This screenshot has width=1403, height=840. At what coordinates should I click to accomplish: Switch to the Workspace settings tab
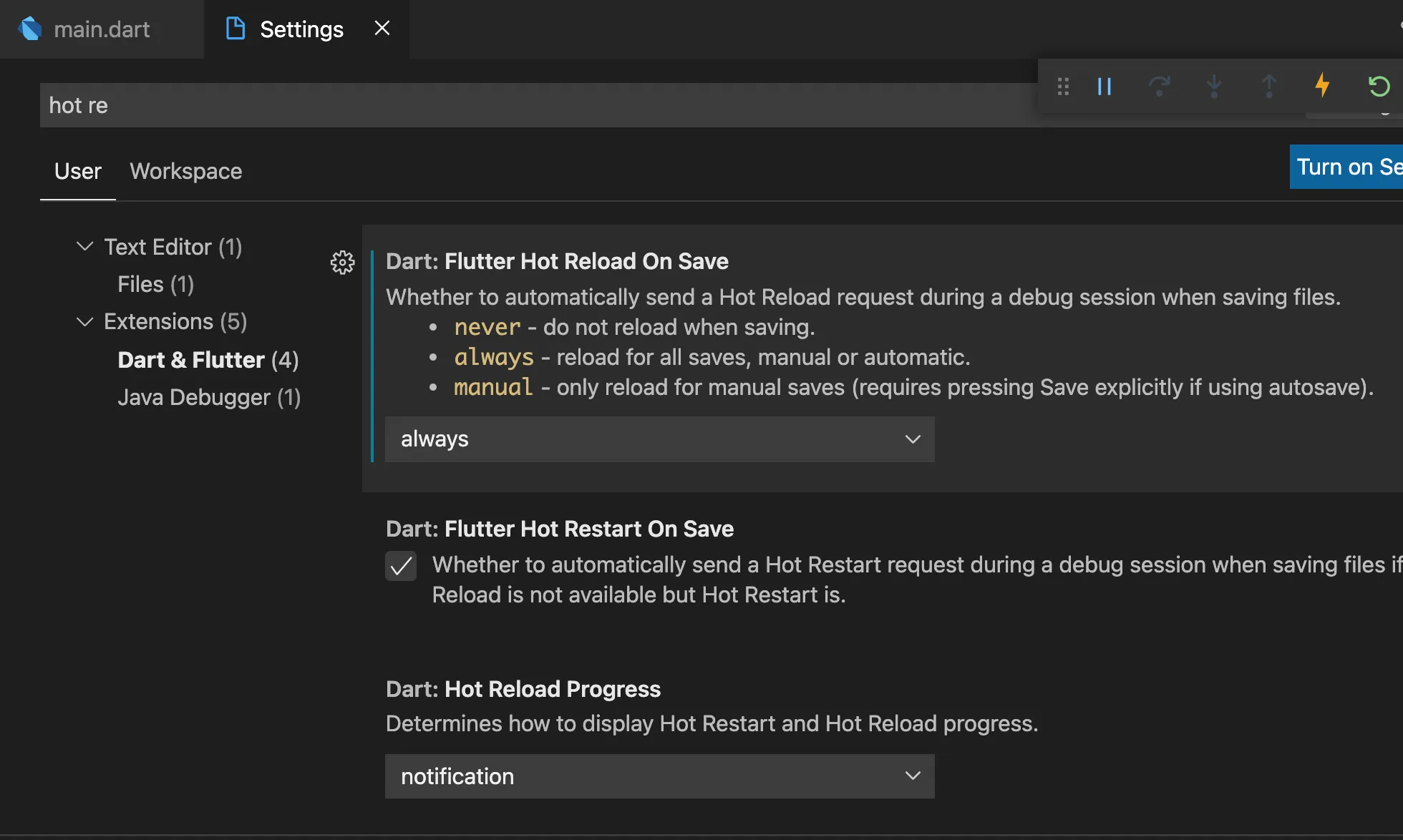point(185,172)
